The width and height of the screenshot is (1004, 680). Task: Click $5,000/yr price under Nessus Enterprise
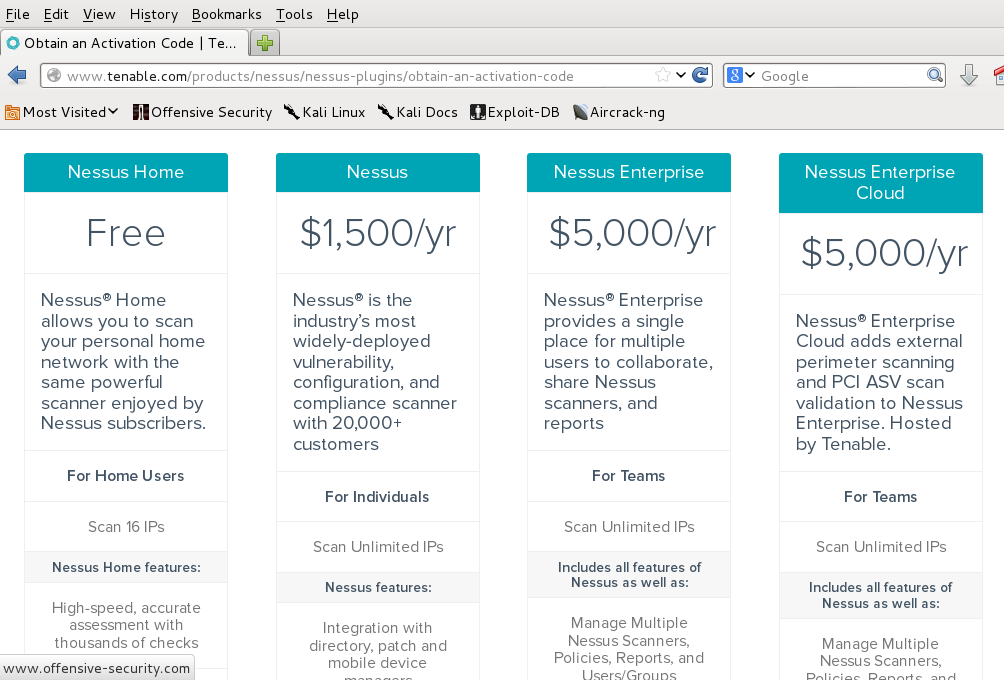tap(632, 234)
